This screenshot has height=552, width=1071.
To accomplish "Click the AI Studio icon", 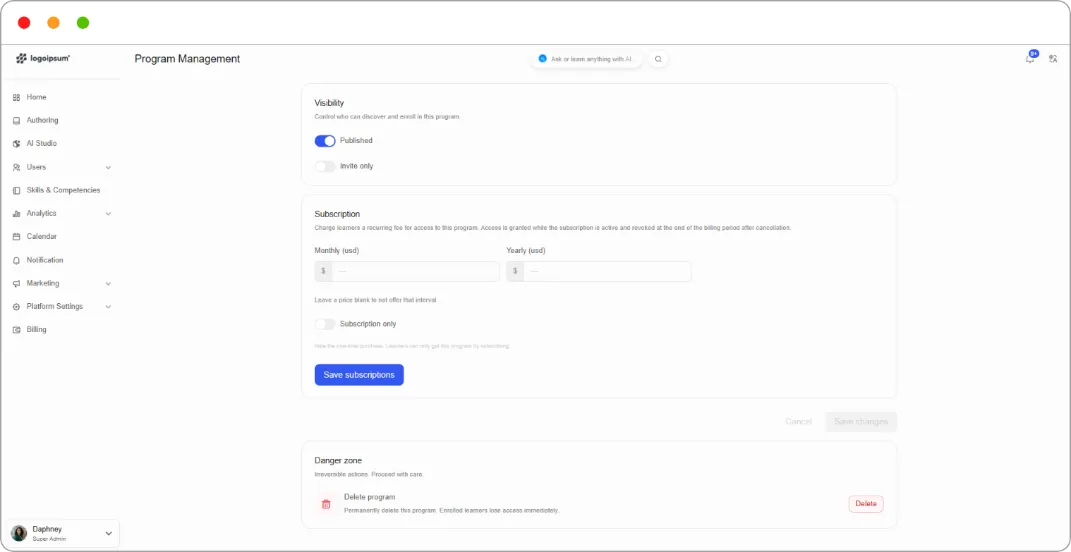I will 16,144.
